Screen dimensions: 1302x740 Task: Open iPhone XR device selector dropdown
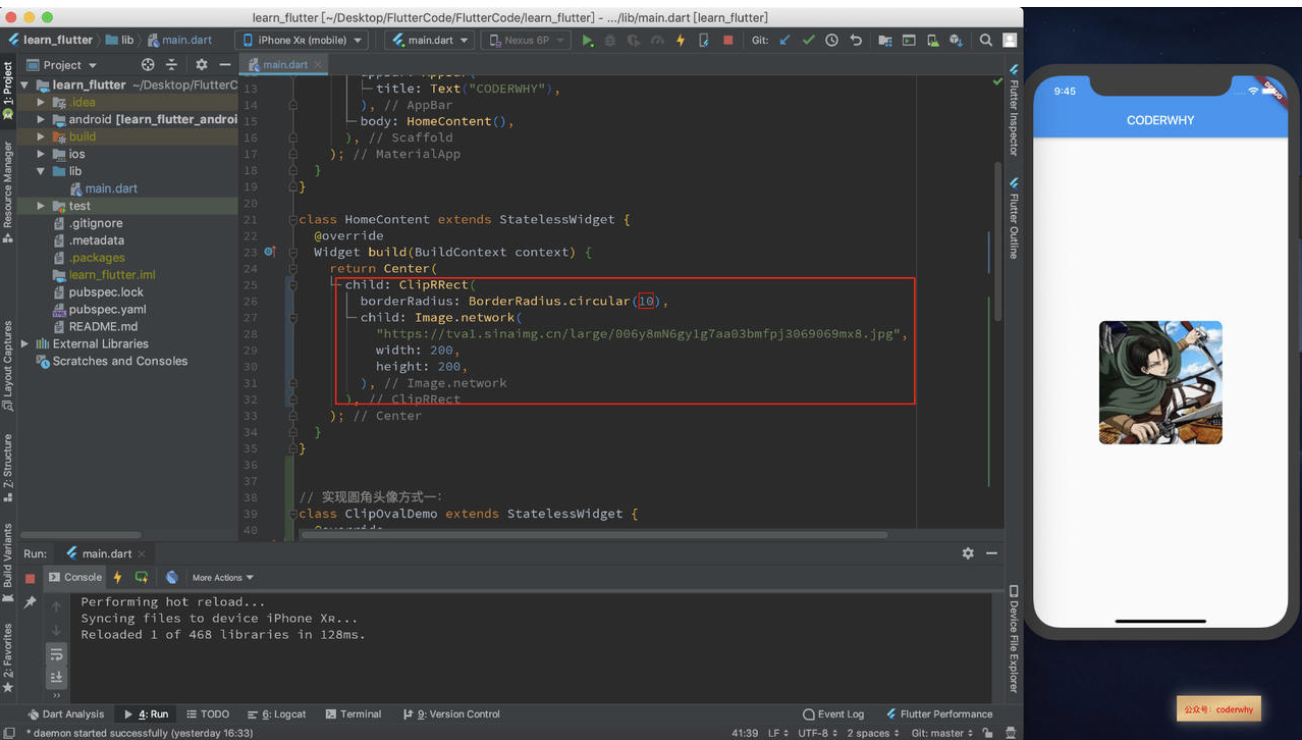[302, 40]
